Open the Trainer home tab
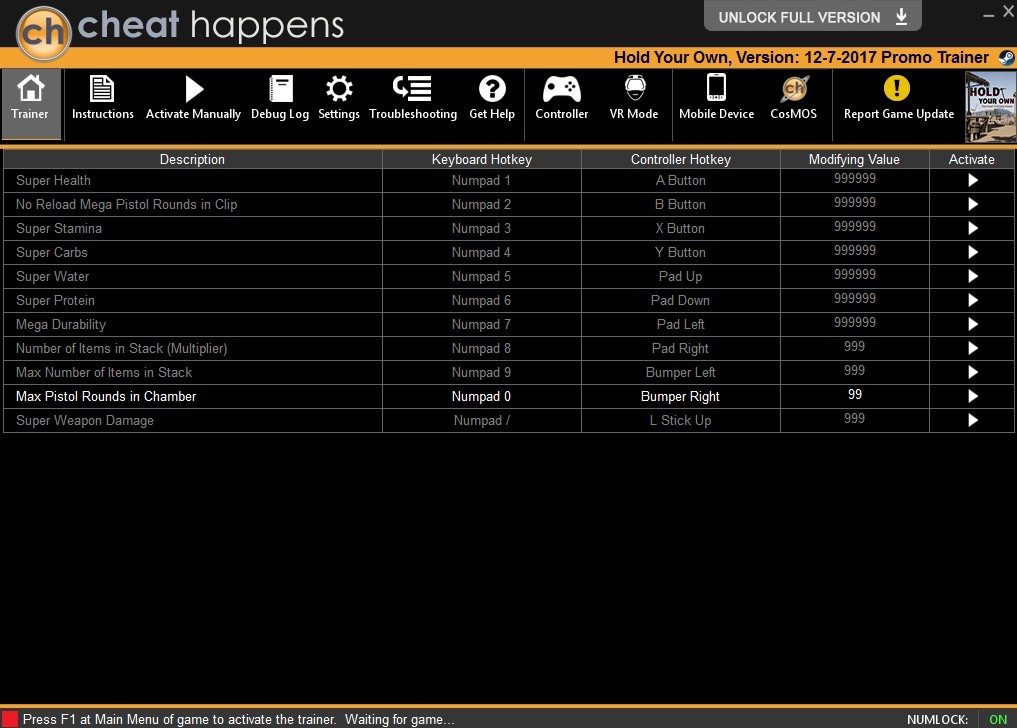The height and width of the screenshot is (728, 1017). 30,103
